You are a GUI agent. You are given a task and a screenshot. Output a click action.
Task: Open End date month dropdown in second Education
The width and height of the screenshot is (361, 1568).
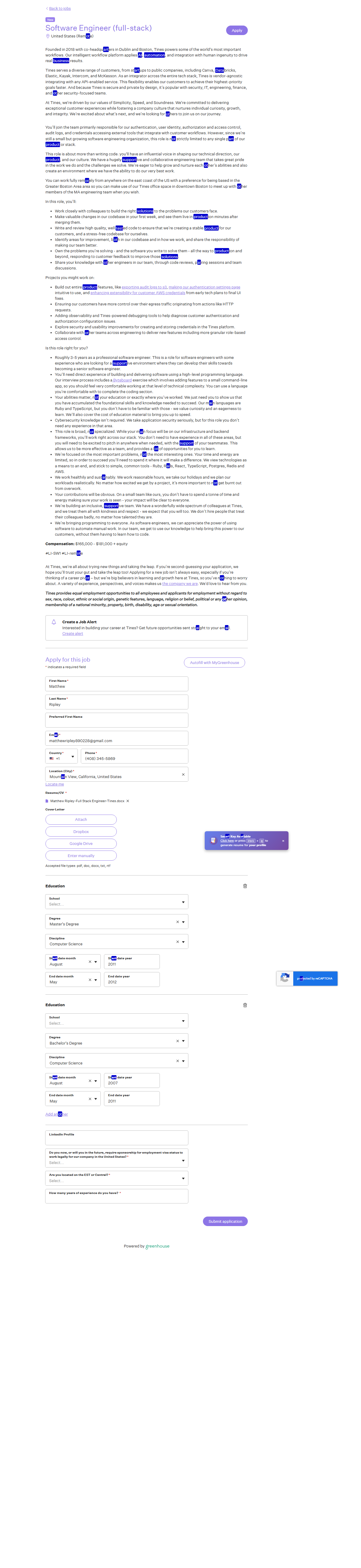coord(96,1099)
